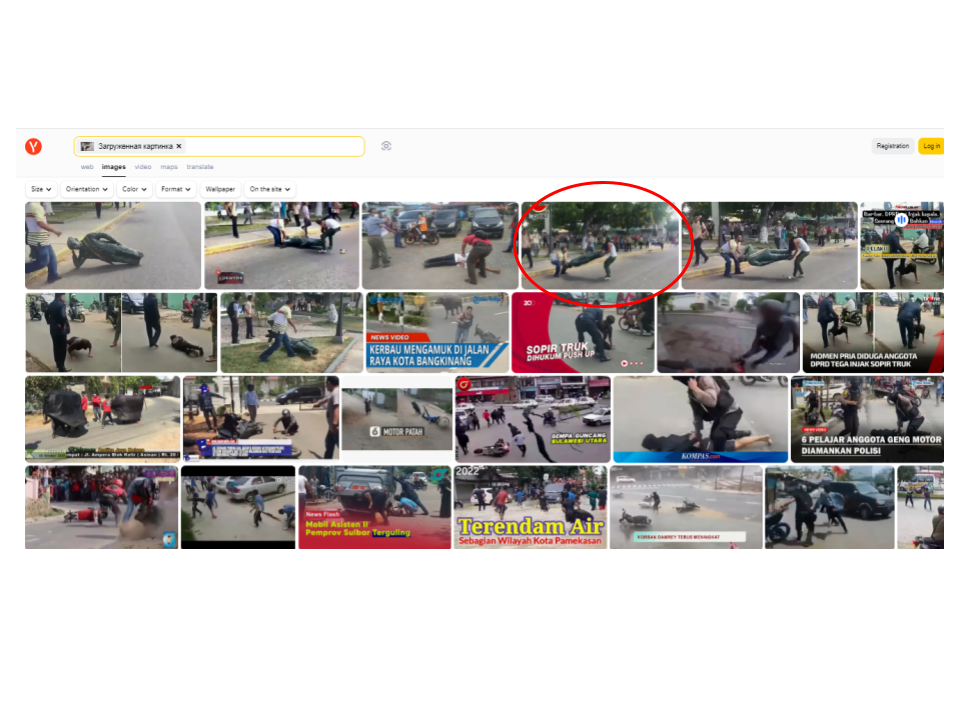The image size is (960, 720).
Task: Open the On the site dropdown
Action: point(270,189)
